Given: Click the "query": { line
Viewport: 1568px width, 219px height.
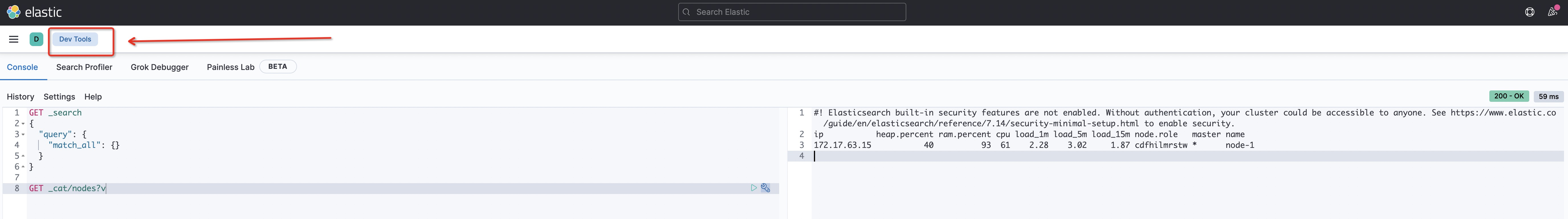Looking at the screenshot, I should point(63,135).
